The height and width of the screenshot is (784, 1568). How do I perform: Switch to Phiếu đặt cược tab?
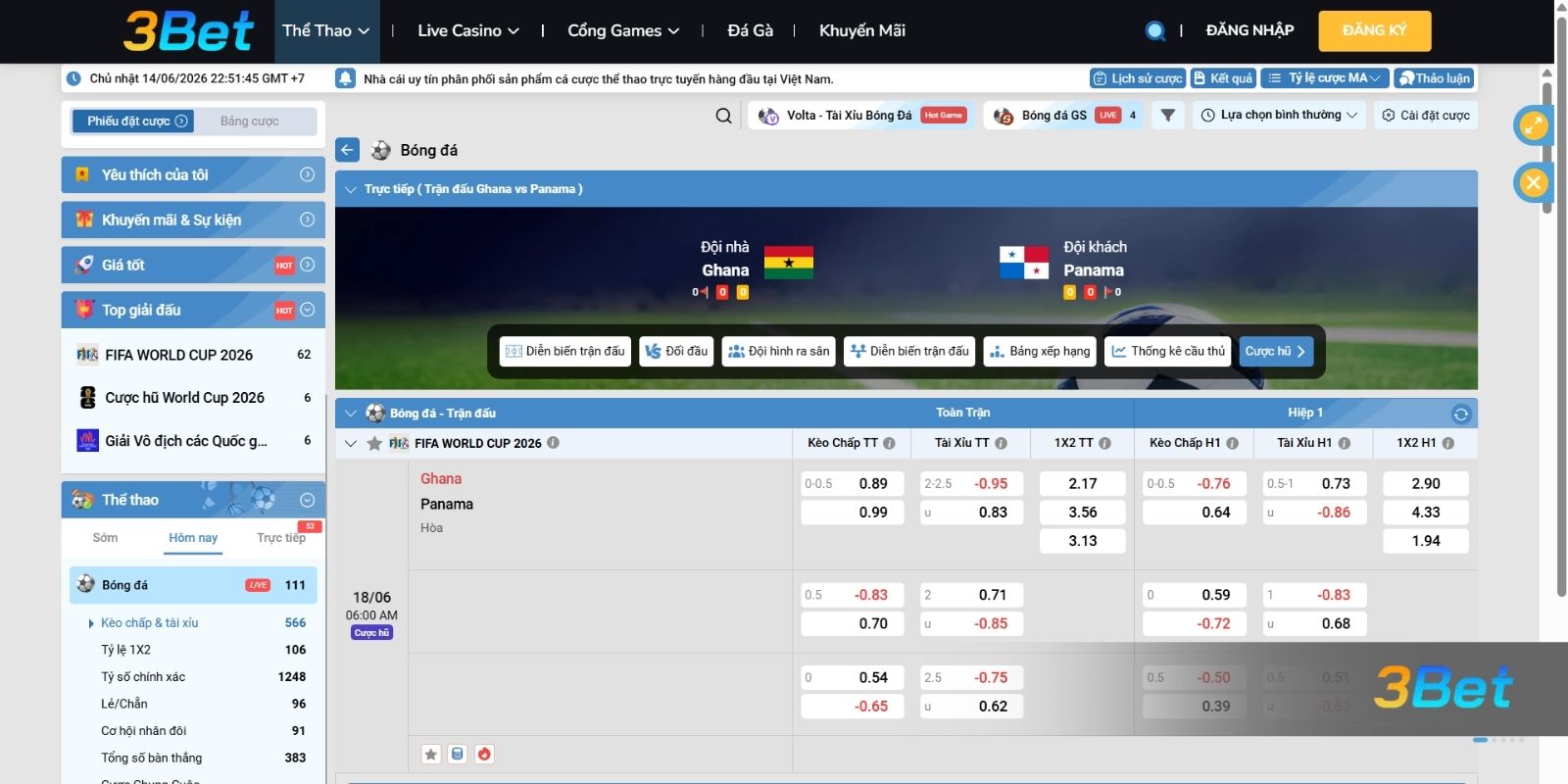(x=133, y=122)
